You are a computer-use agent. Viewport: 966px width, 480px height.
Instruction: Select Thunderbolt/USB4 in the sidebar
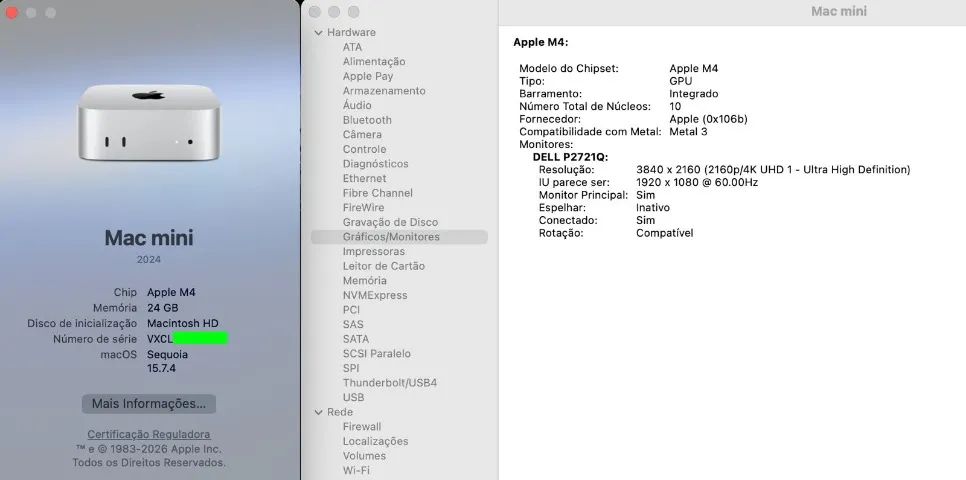(x=389, y=383)
